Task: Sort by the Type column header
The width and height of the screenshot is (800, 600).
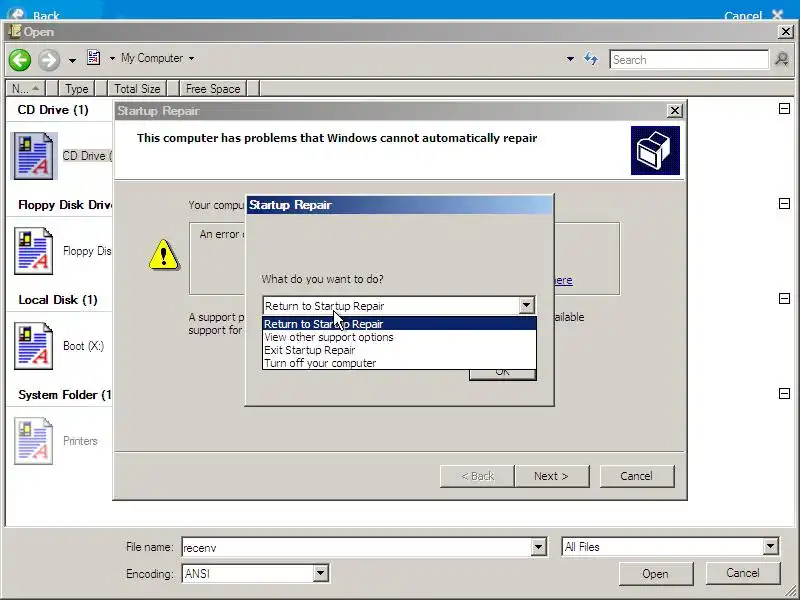Action: click(x=77, y=89)
